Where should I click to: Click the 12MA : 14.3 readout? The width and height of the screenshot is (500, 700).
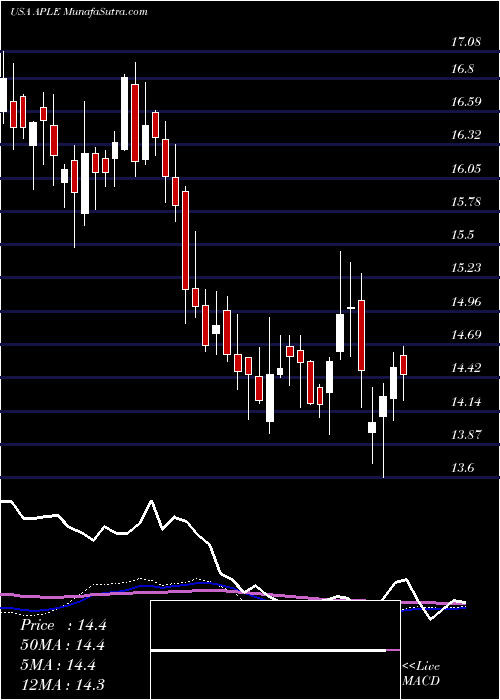pyautogui.click(x=62, y=685)
